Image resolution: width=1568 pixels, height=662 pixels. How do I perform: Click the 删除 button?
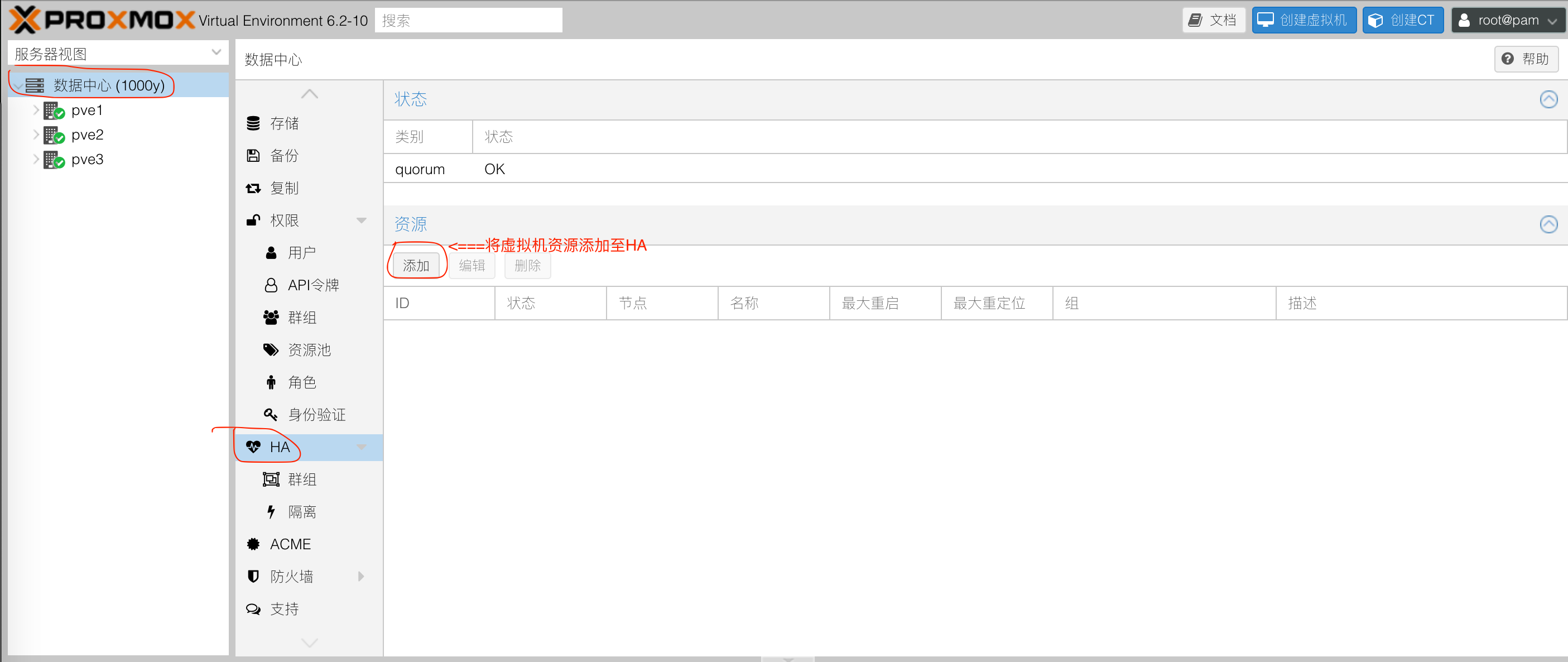(528, 266)
